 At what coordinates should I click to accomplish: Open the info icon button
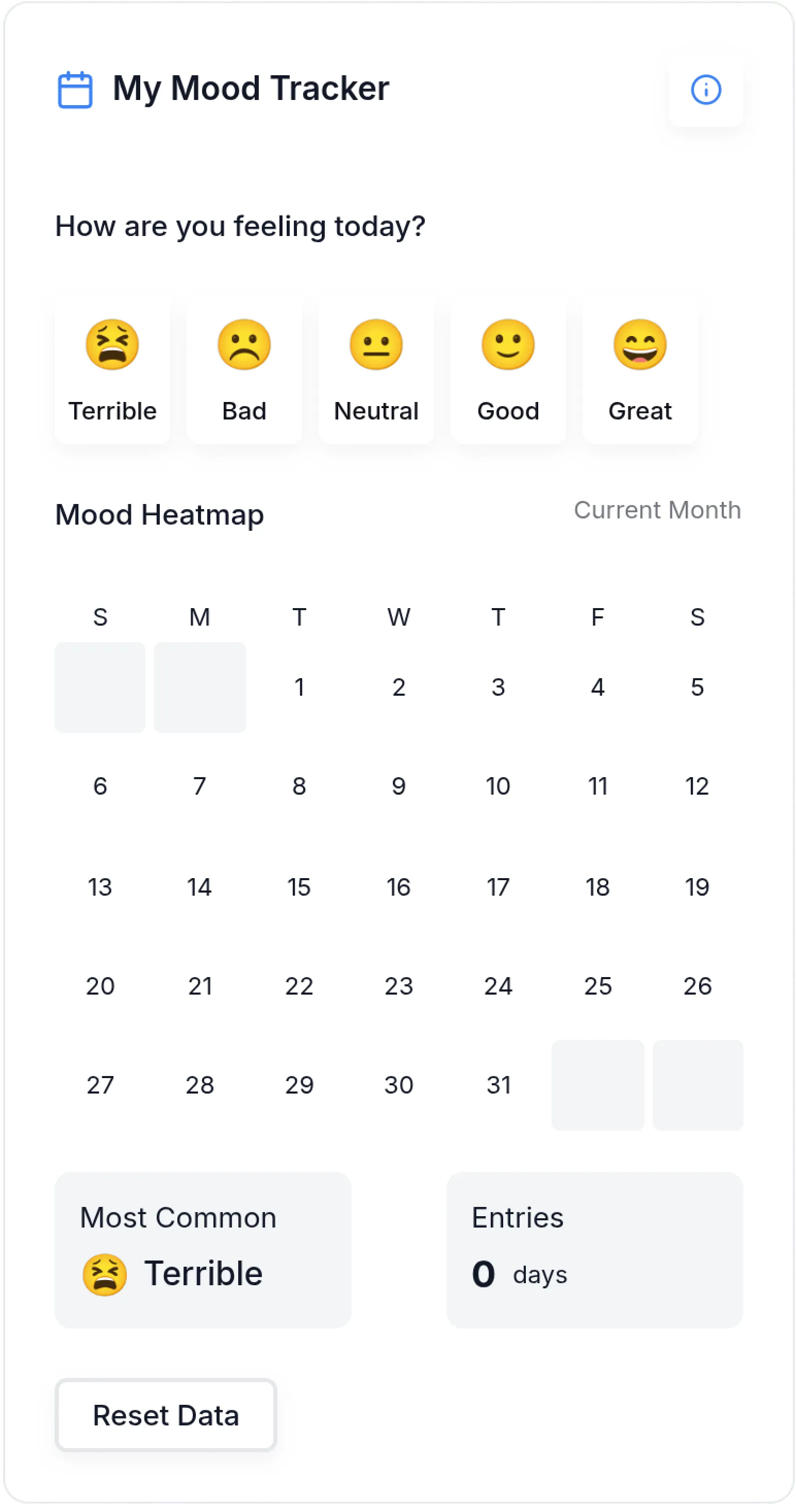705,90
